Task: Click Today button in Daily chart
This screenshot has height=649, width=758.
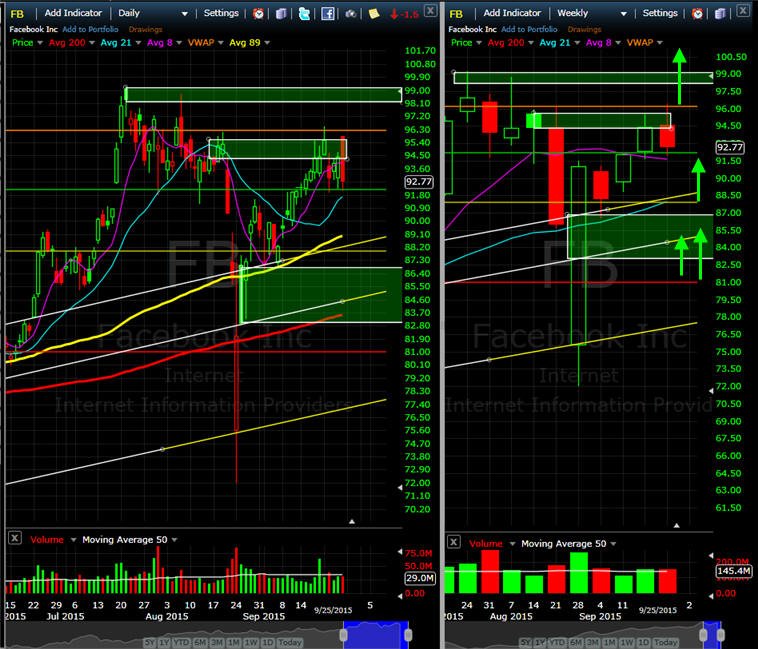Action: [x=290, y=642]
